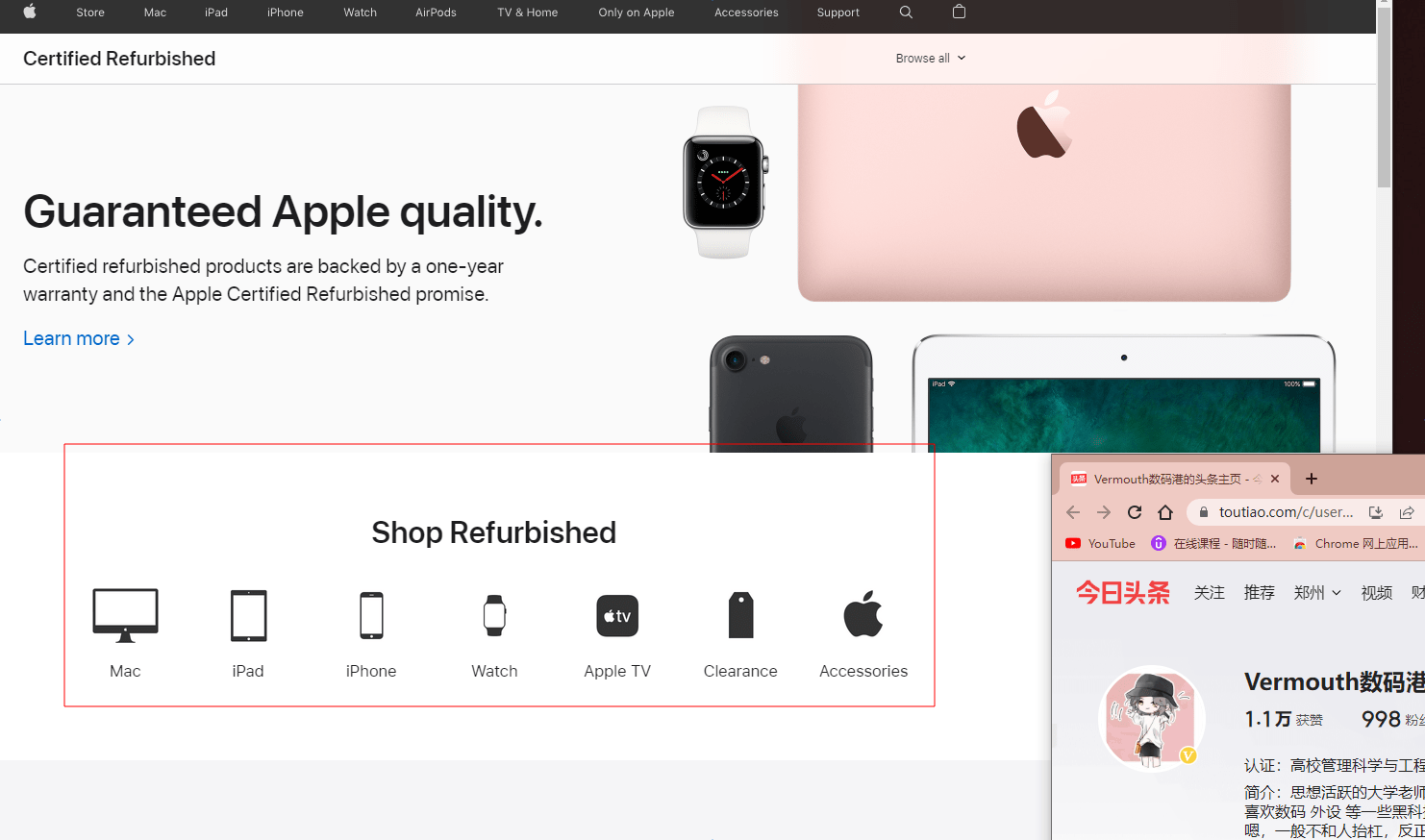The height and width of the screenshot is (840, 1425).
Task: Choose the iPhone refurbished icon
Action: (371, 615)
